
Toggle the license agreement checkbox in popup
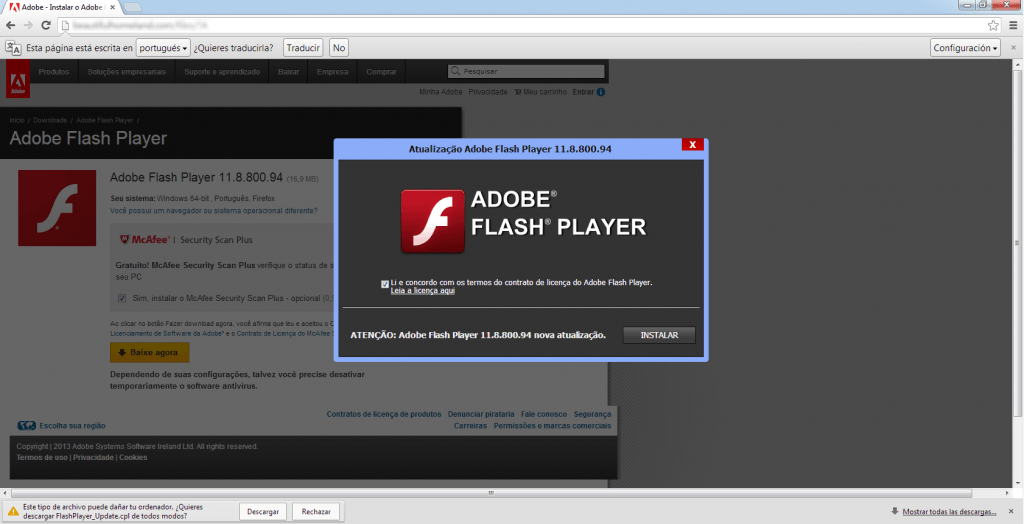click(385, 284)
